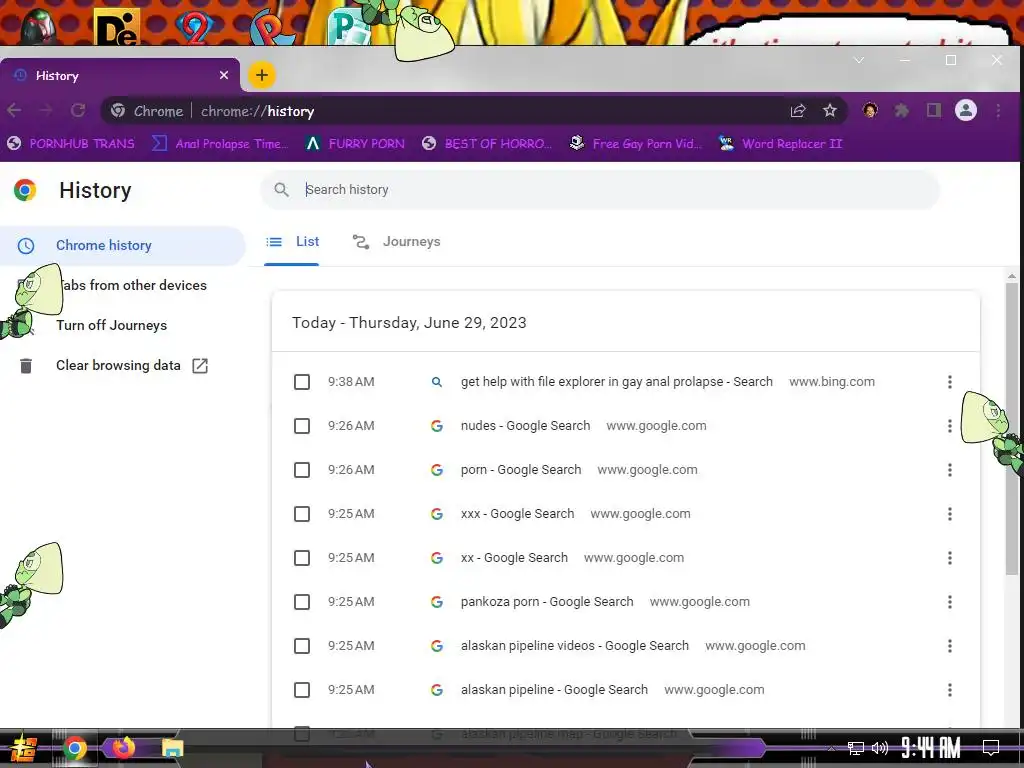Screen dimensions: 1024x768
Task: Click the Chrome logo next to History heading
Action: (25, 190)
